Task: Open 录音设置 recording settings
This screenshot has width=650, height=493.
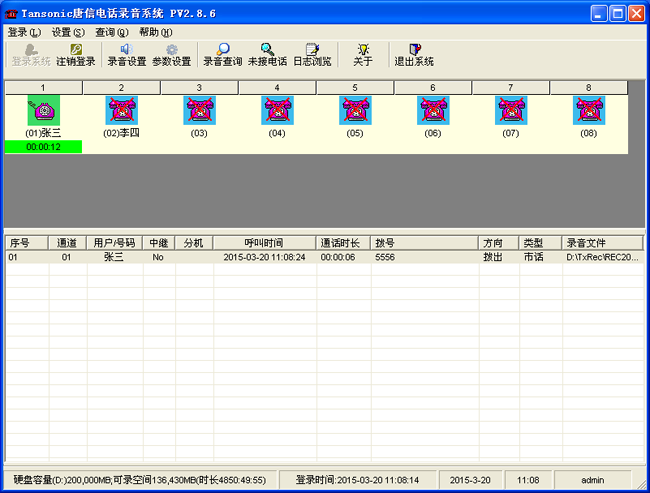Action: (127, 54)
